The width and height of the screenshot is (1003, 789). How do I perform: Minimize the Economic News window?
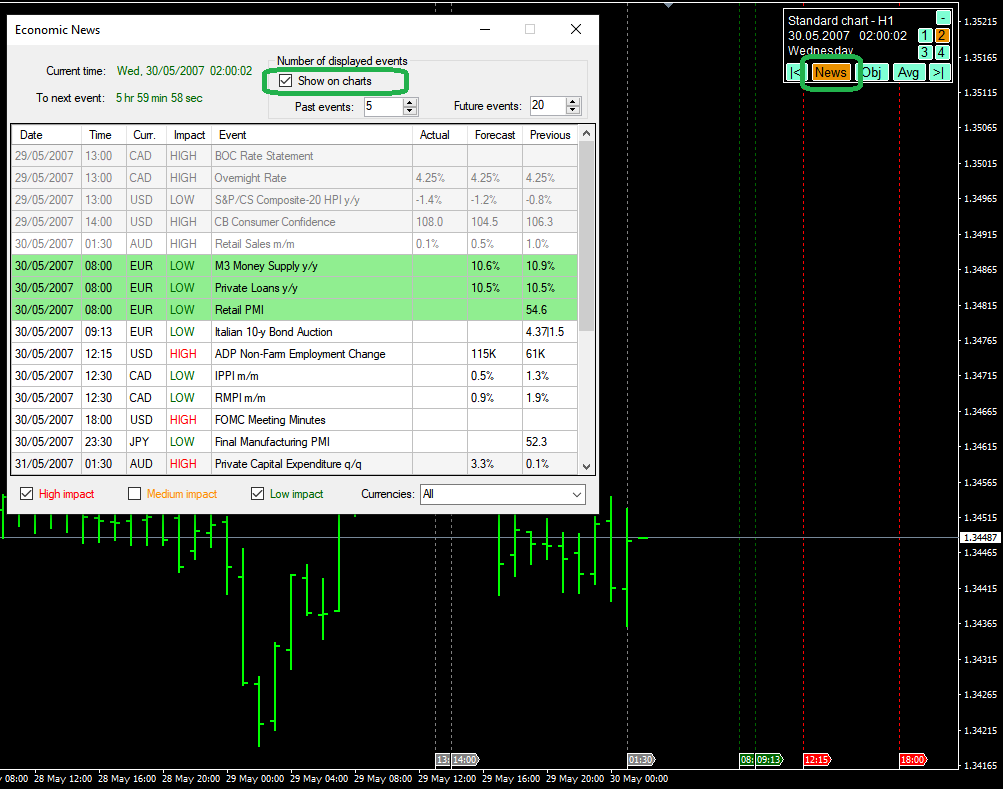point(485,29)
